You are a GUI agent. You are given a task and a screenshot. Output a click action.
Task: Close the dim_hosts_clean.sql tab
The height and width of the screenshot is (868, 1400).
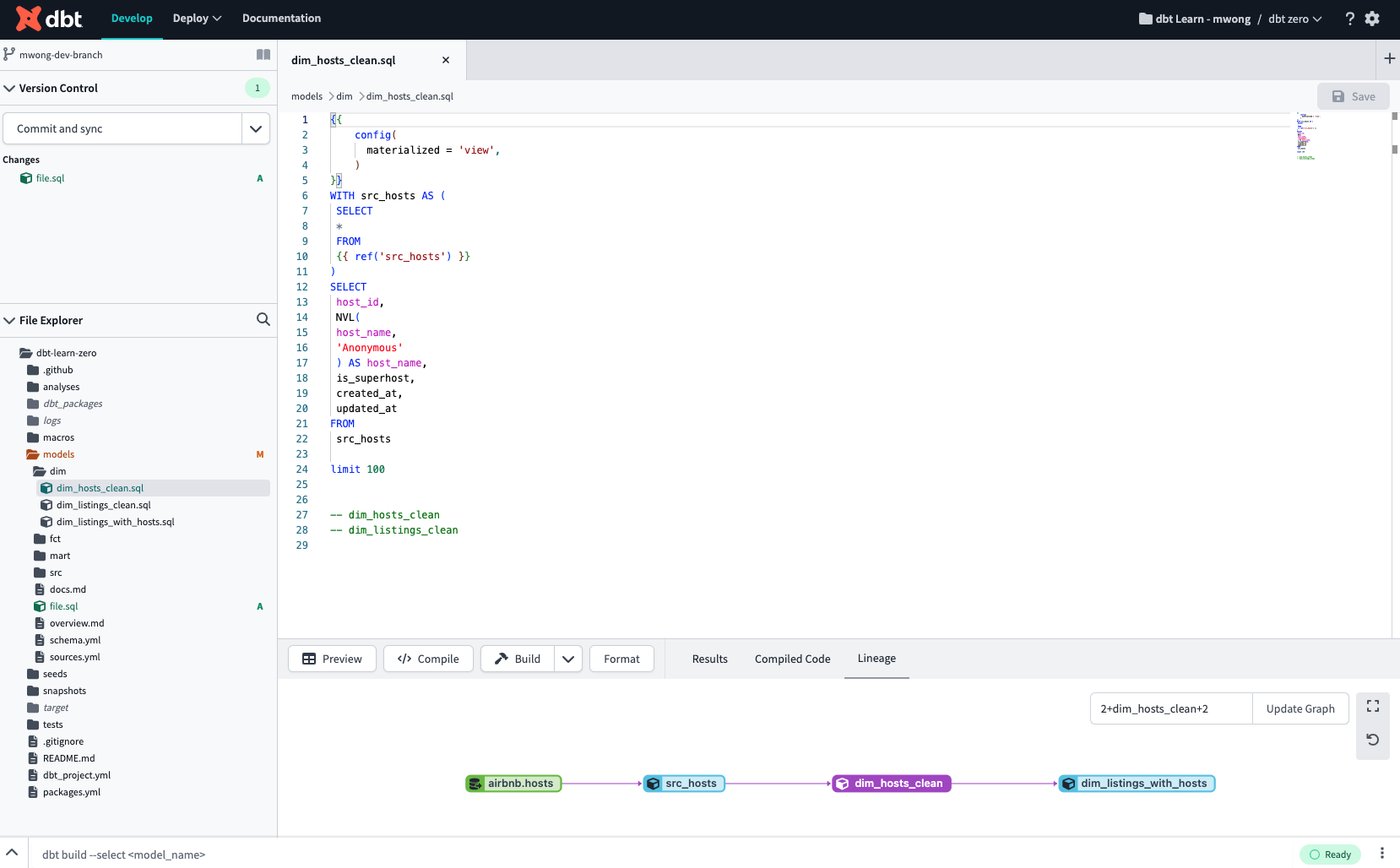tap(446, 59)
